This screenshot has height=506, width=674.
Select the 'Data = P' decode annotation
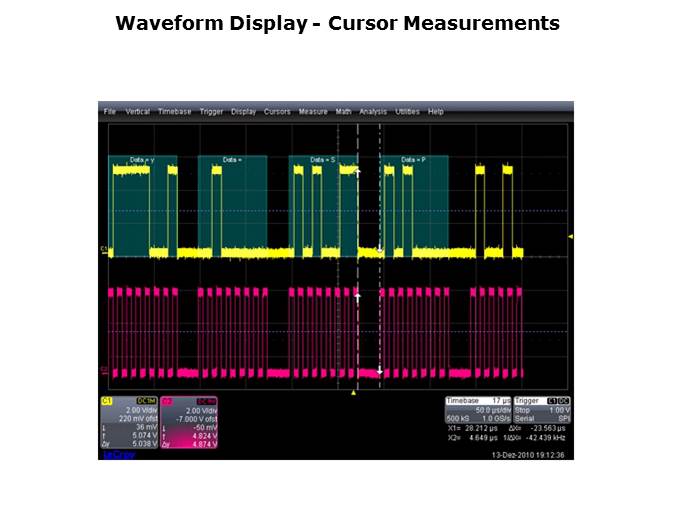(x=414, y=160)
